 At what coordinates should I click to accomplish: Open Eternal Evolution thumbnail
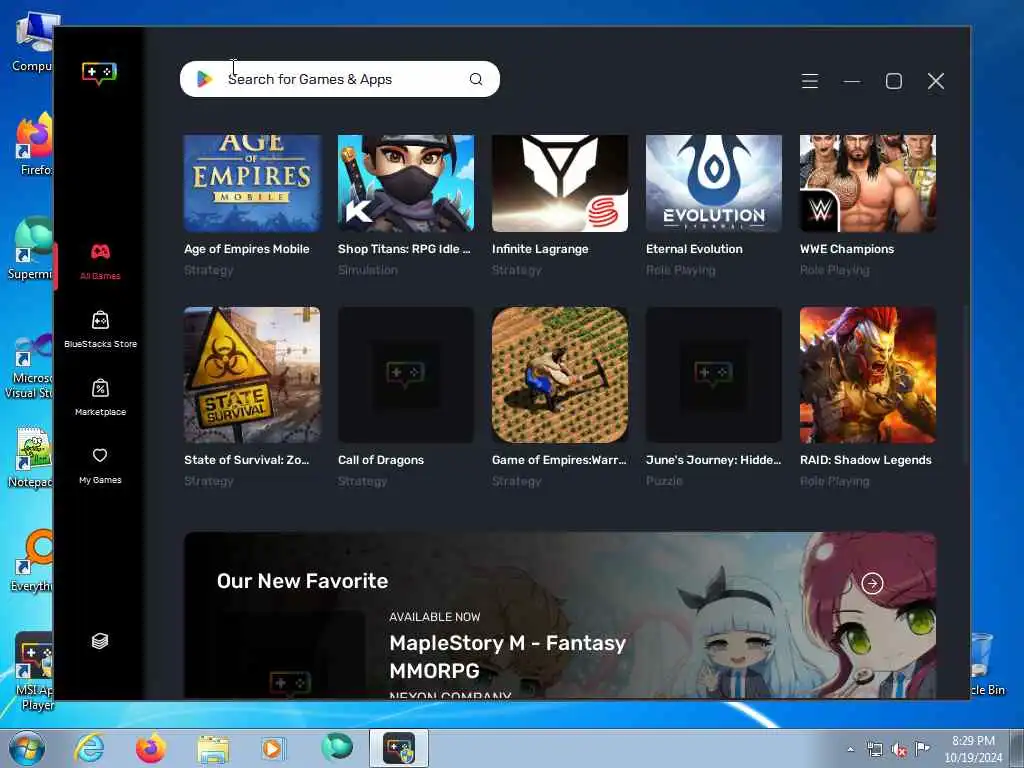[714, 184]
